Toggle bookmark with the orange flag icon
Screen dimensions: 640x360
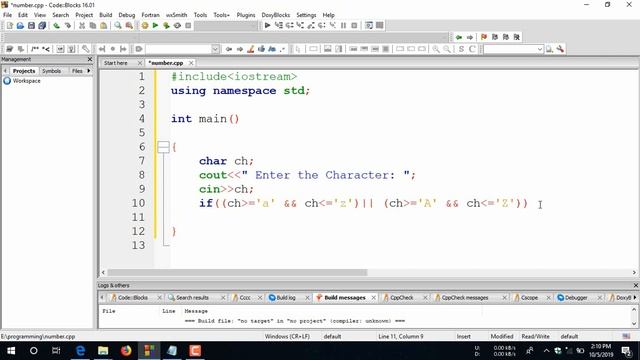pos(484,37)
